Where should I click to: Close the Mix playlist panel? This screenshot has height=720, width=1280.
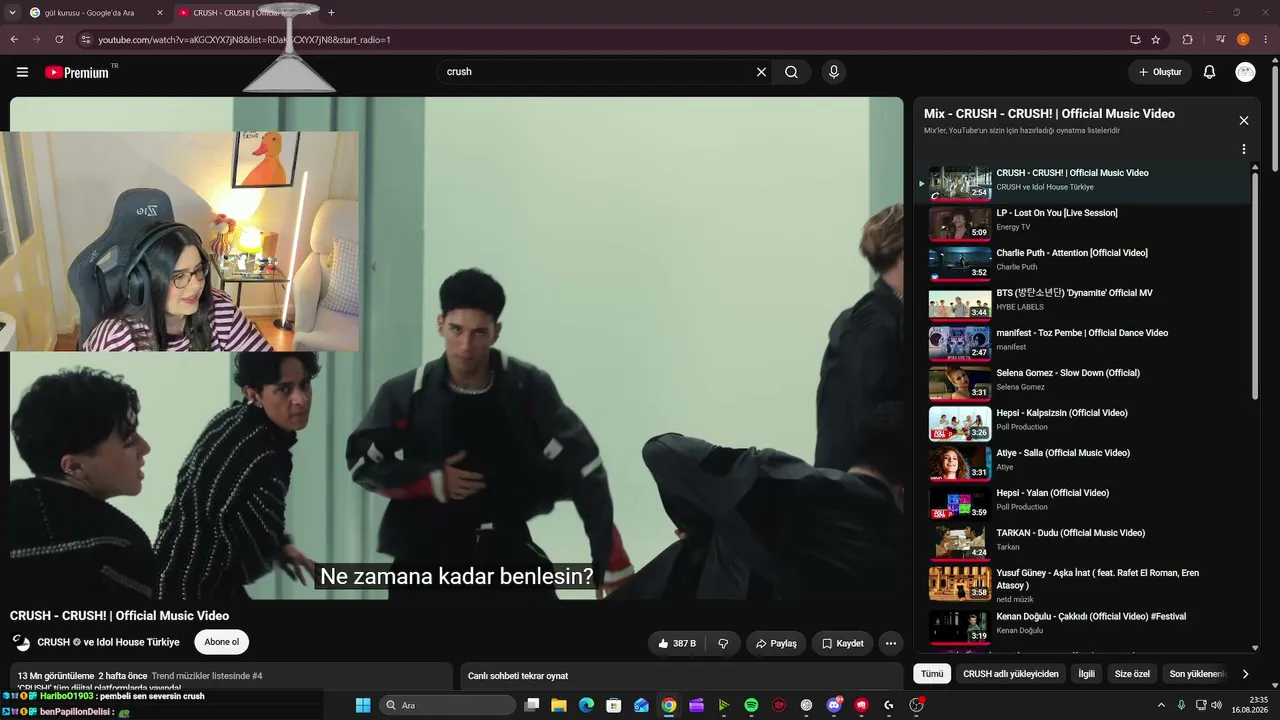tap(1244, 120)
